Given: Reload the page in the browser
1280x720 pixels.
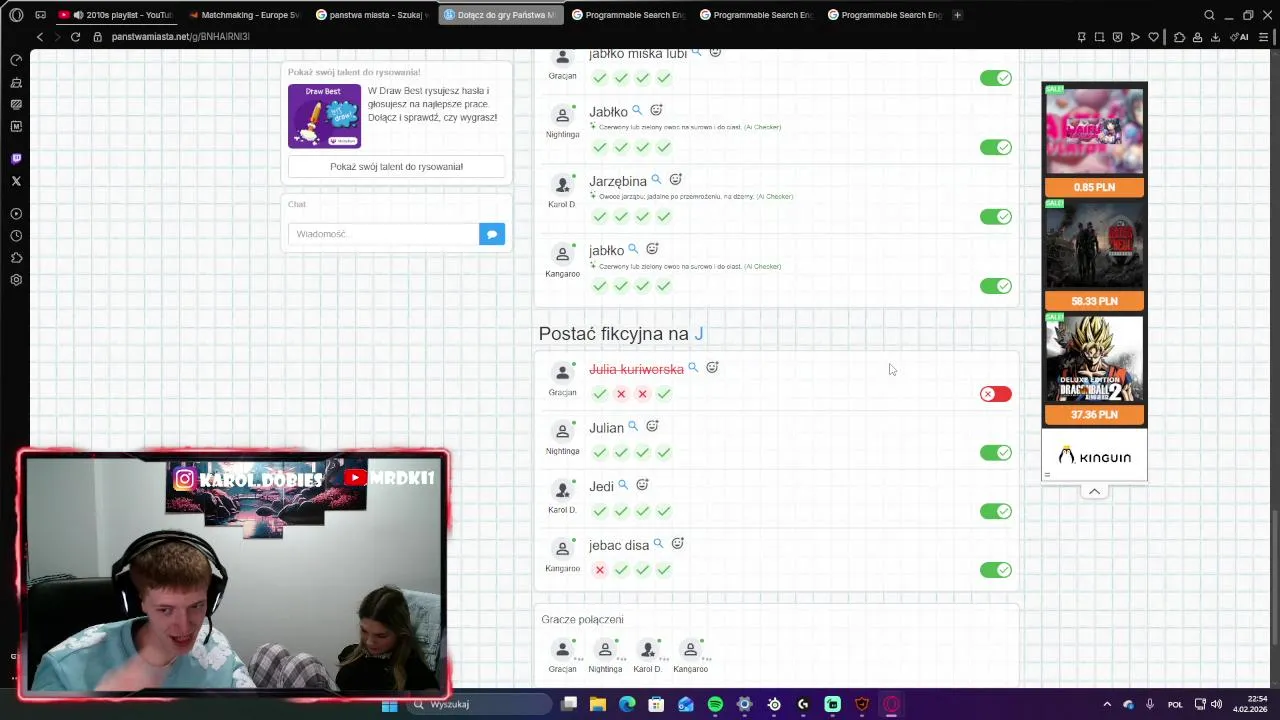Looking at the screenshot, I should pos(75,37).
